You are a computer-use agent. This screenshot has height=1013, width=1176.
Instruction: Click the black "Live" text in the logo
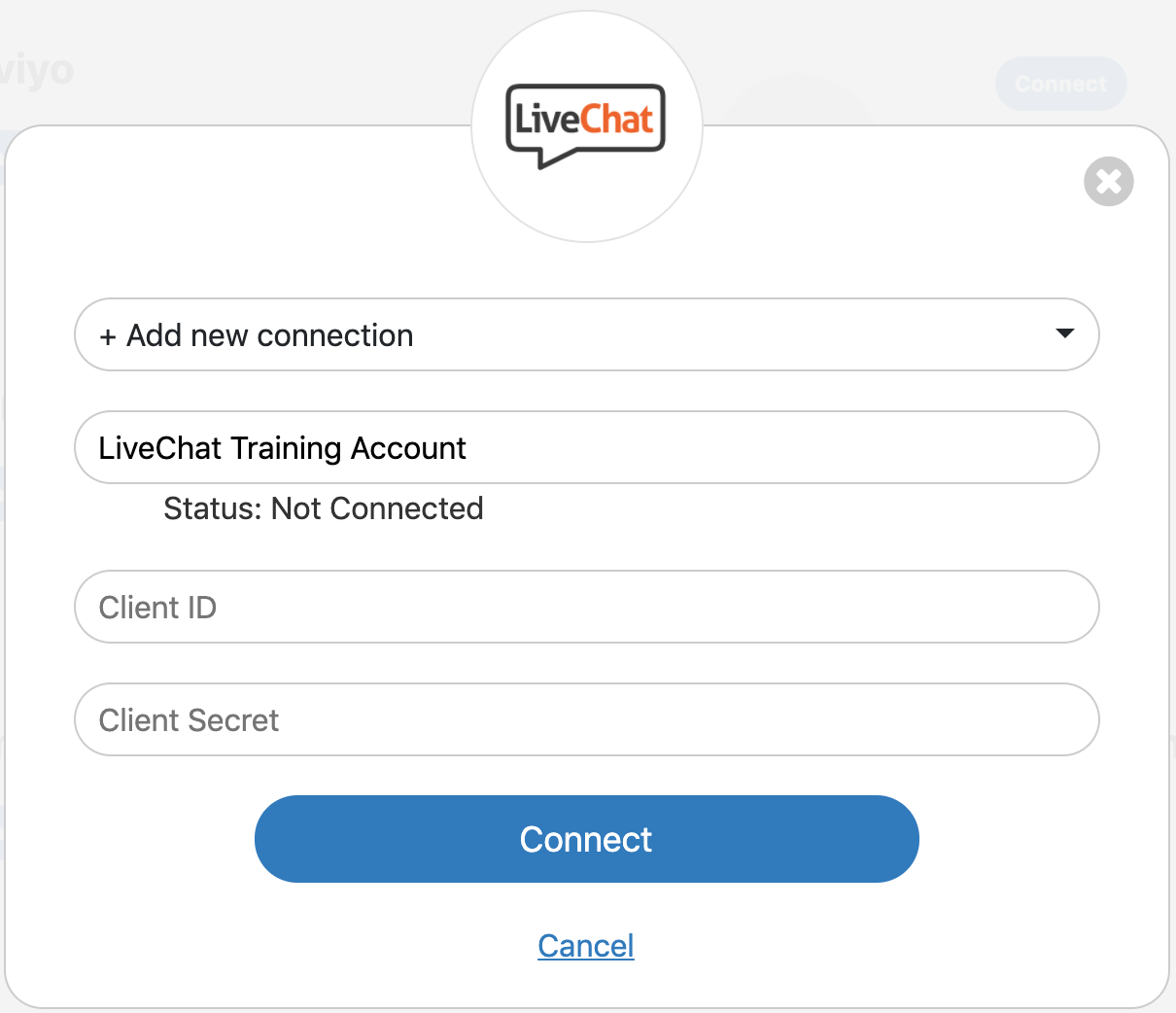pos(547,120)
